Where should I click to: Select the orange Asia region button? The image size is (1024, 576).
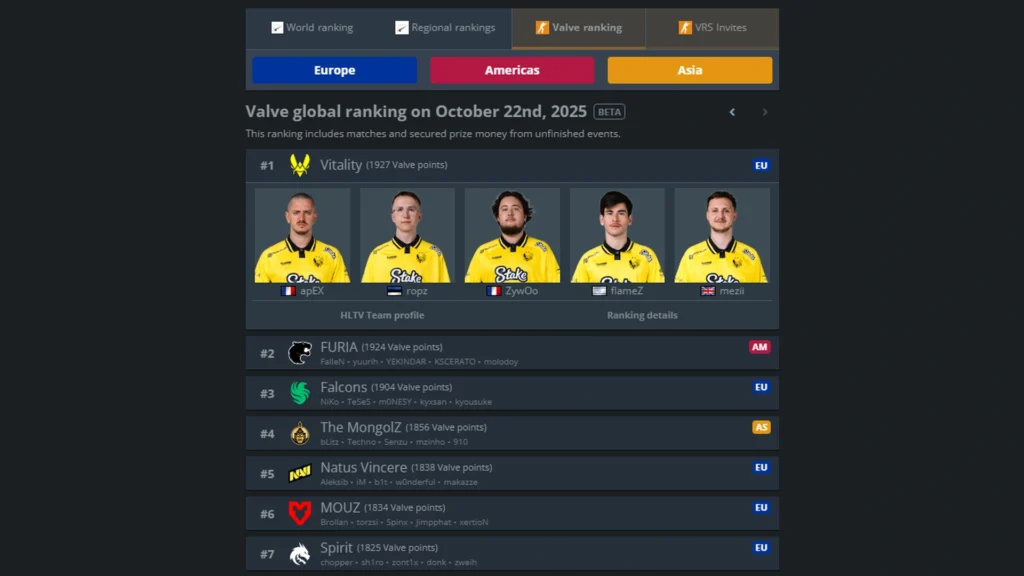690,70
